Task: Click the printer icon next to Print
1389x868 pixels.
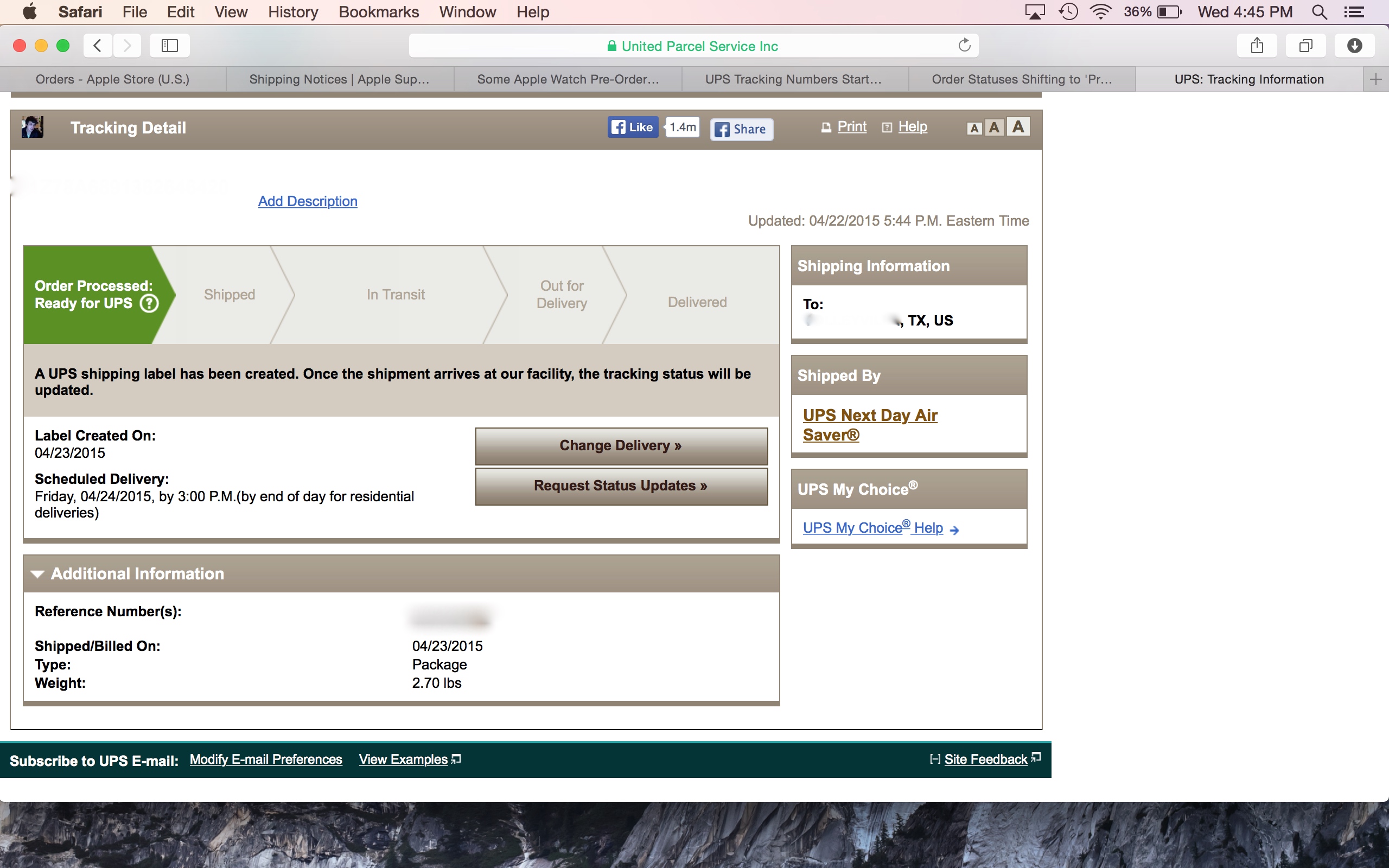Action: (x=826, y=127)
